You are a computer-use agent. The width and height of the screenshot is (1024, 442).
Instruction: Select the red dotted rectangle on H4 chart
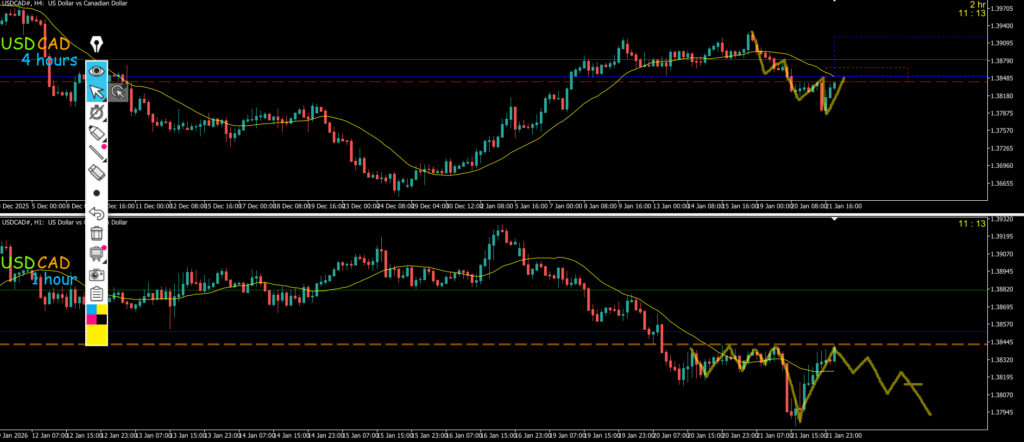coord(867,73)
